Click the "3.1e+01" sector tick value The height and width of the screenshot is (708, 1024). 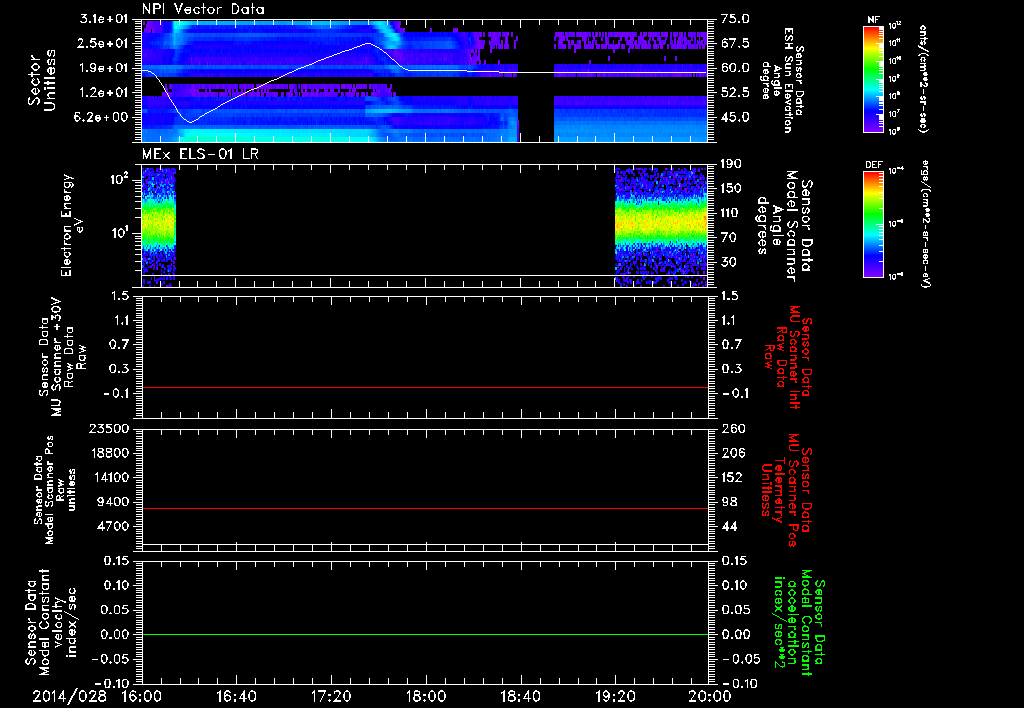pyautogui.click(x=105, y=19)
